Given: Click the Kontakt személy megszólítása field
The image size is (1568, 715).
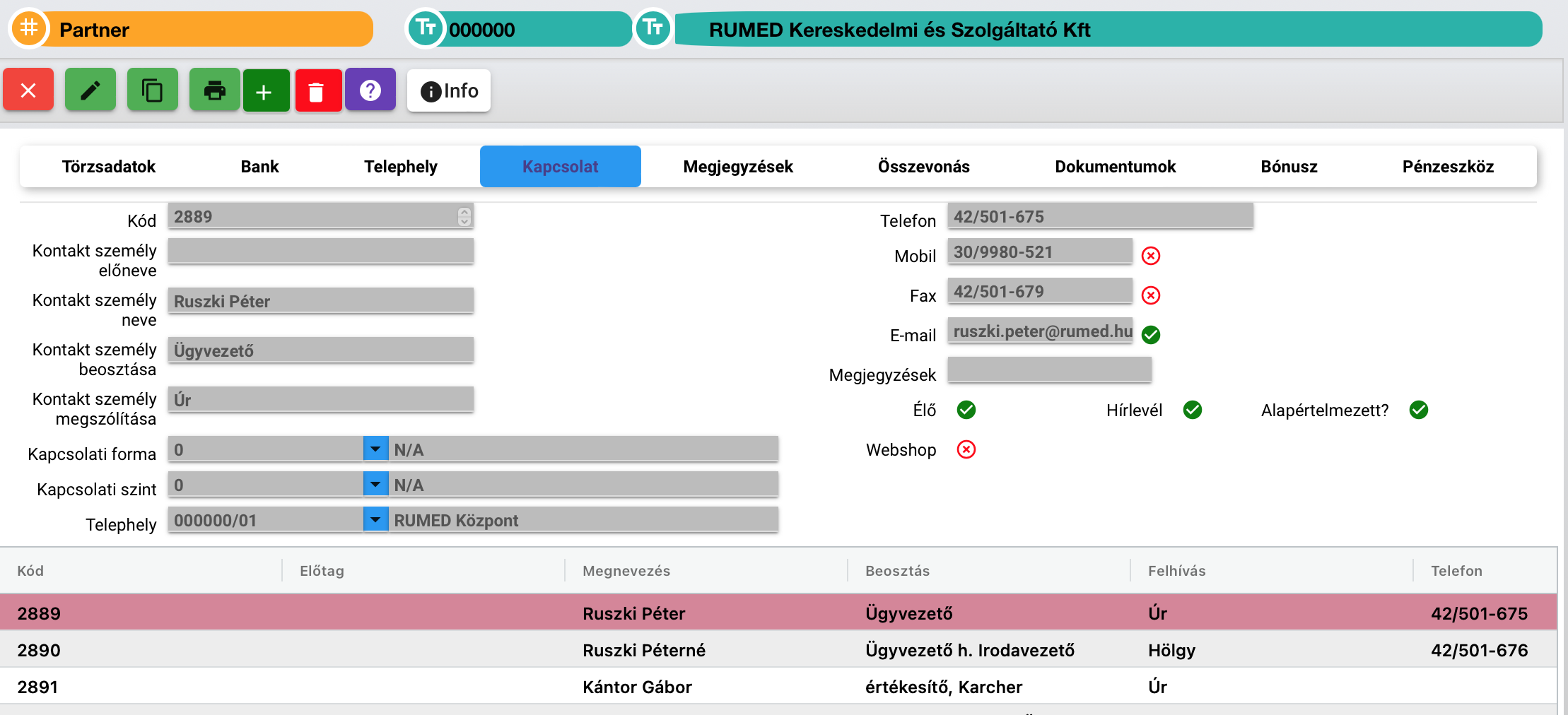Looking at the screenshot, I should [320, 400].
